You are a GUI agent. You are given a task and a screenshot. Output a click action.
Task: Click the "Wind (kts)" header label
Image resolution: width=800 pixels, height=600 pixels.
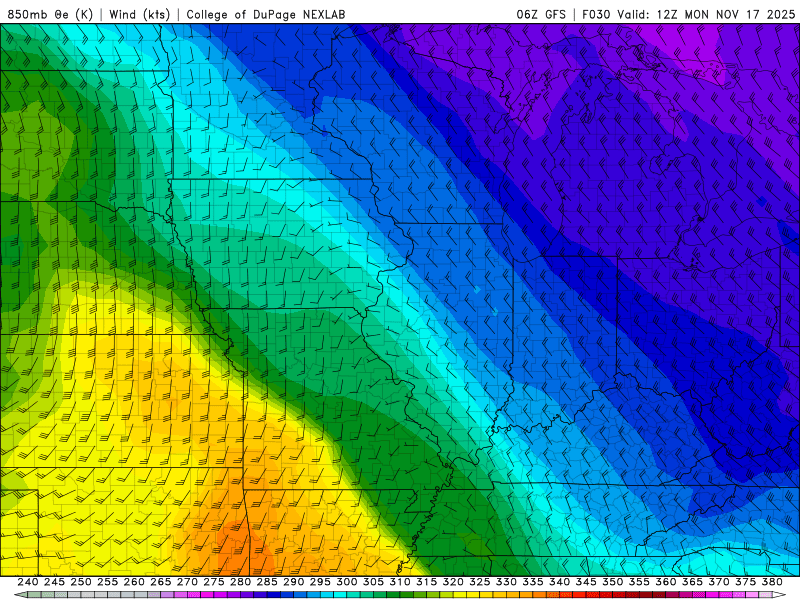click(139, 14)
